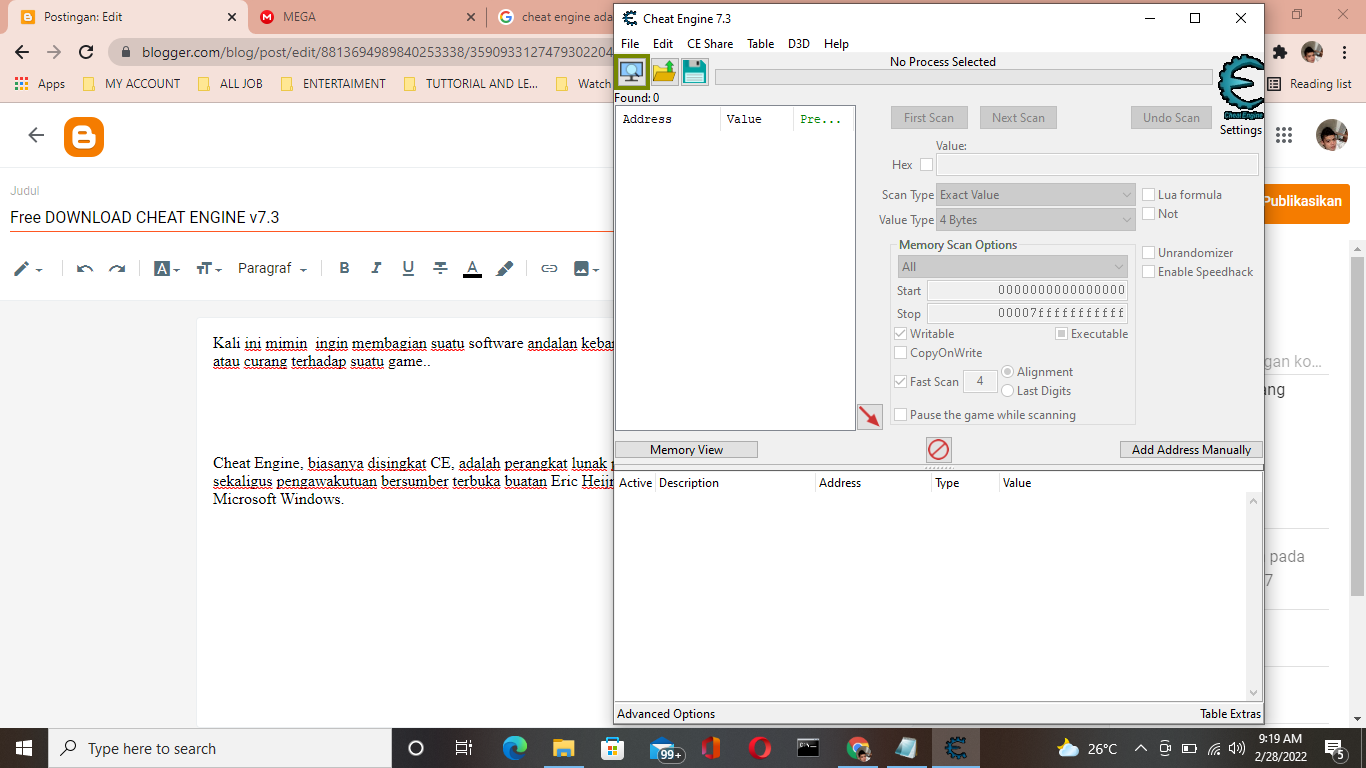
Task: Click the floppy disk save icon
Action: coord(694,71)
